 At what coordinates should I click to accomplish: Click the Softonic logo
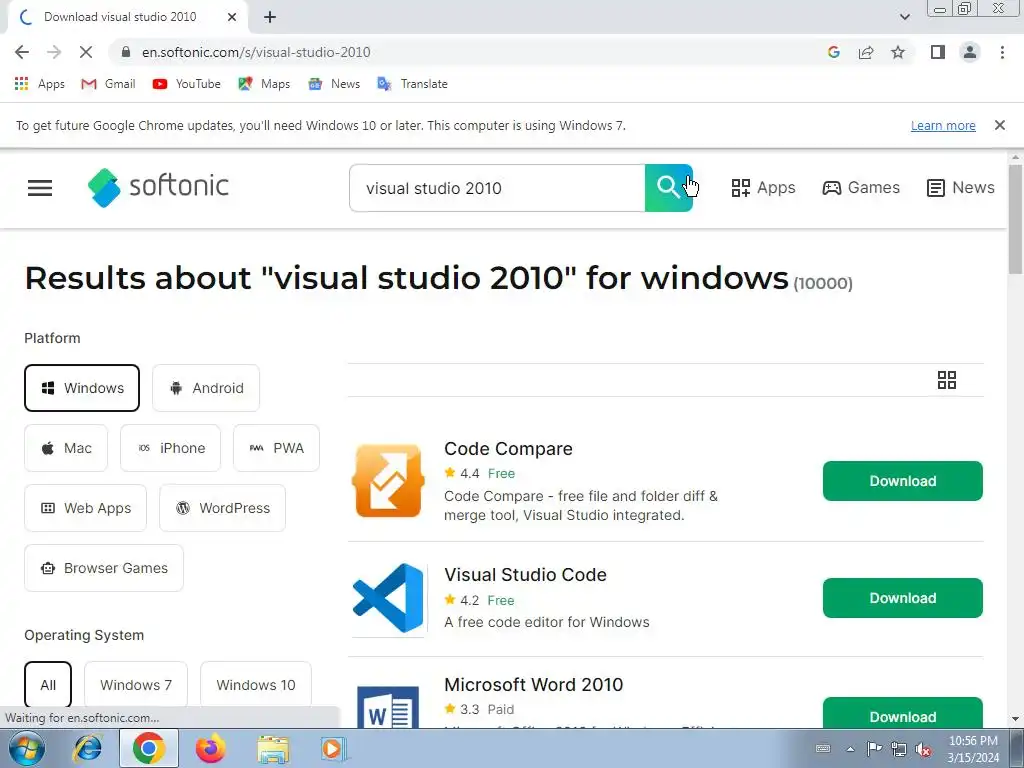[158, 187]
